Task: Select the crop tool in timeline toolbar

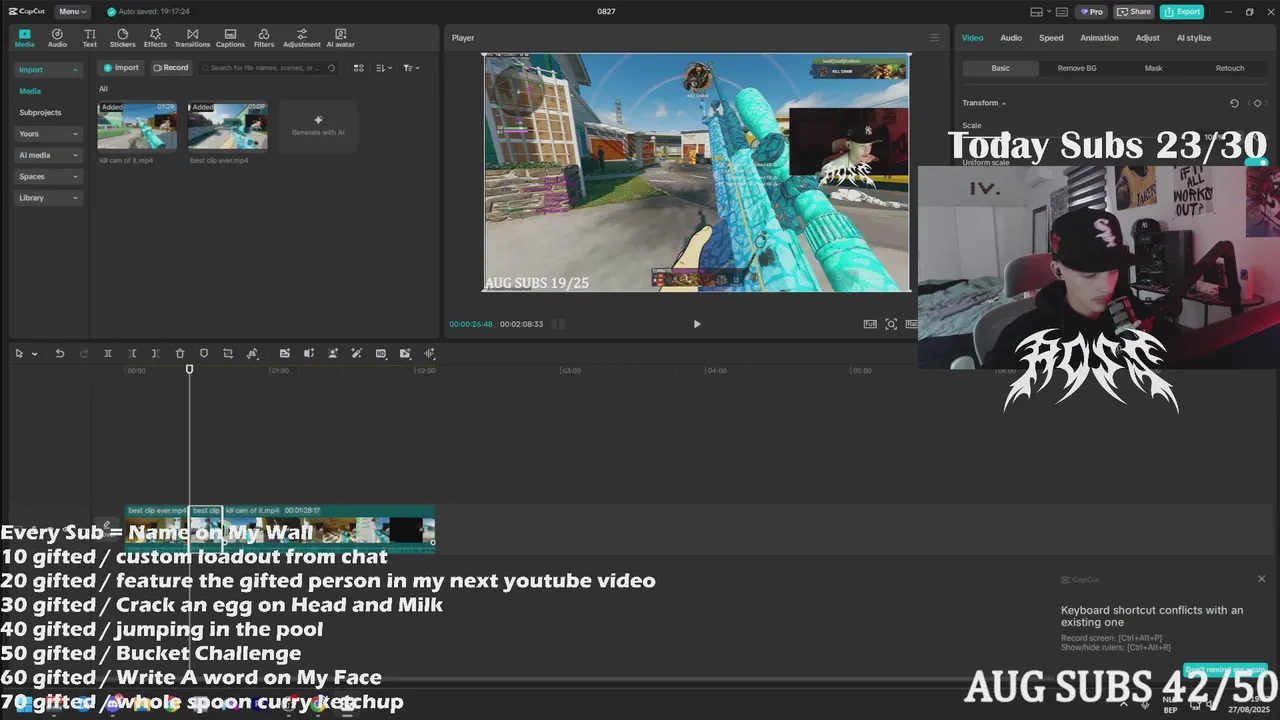Action: pos(228,353)
